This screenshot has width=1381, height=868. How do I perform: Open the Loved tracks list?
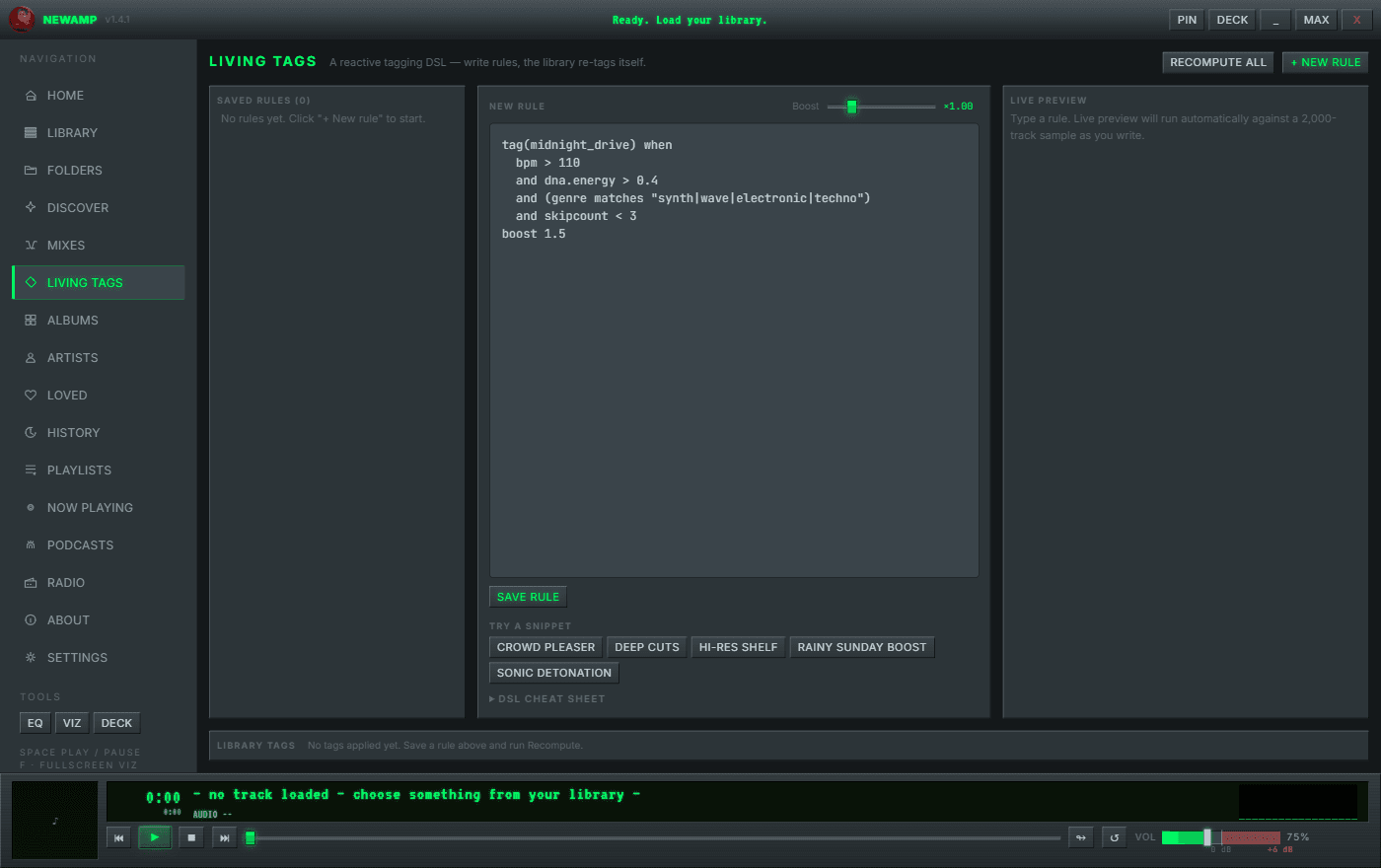pos(98,396)
